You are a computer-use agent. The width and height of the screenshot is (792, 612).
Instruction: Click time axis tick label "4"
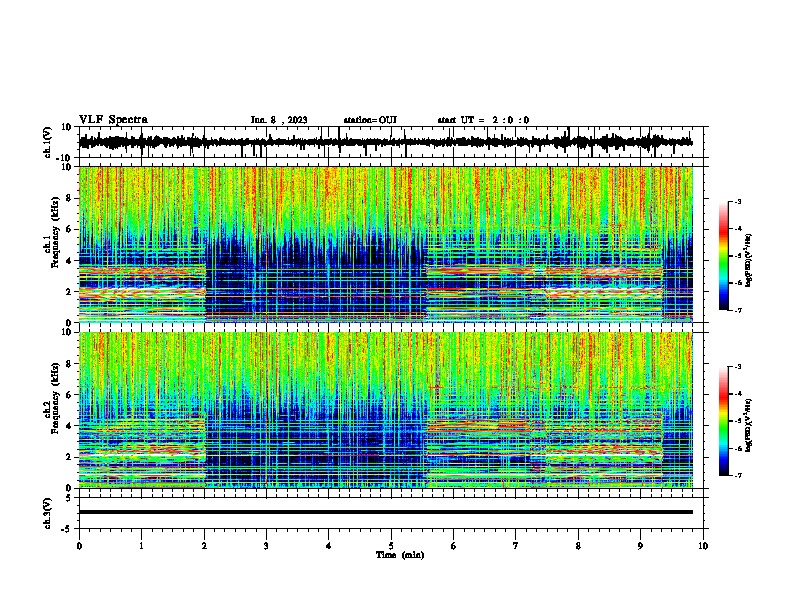[x=329, y=546]
